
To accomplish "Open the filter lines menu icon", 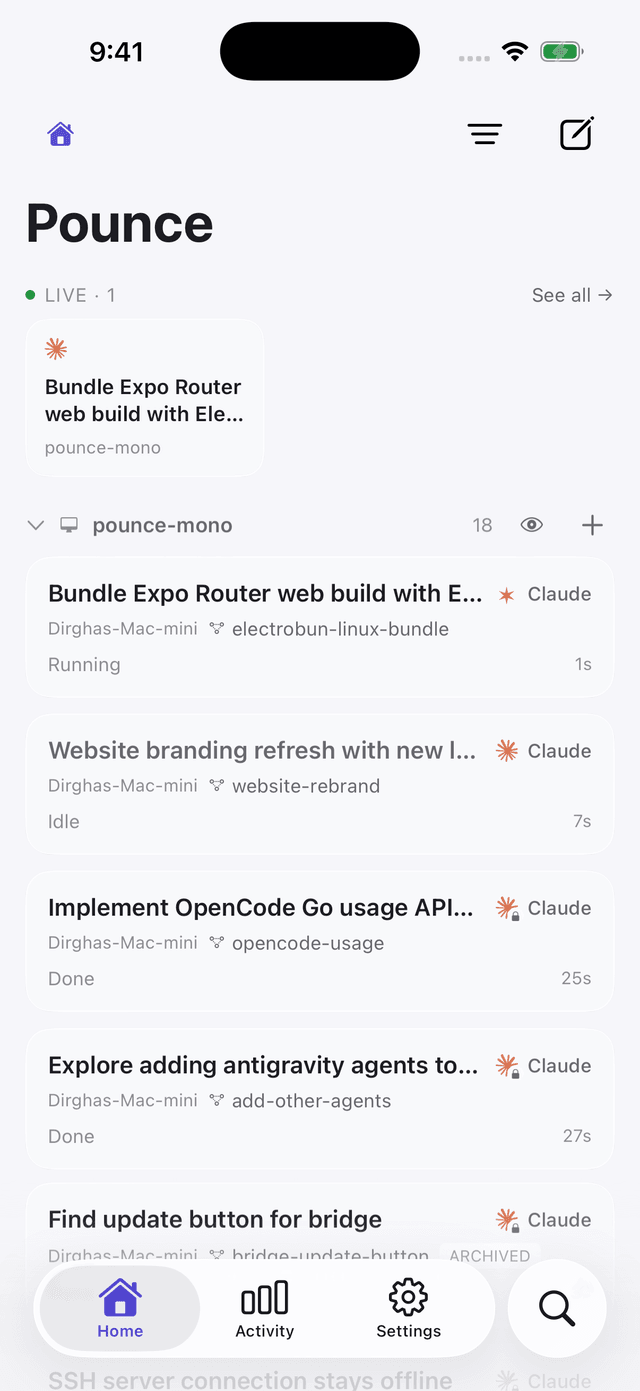I will coord(485,134).
